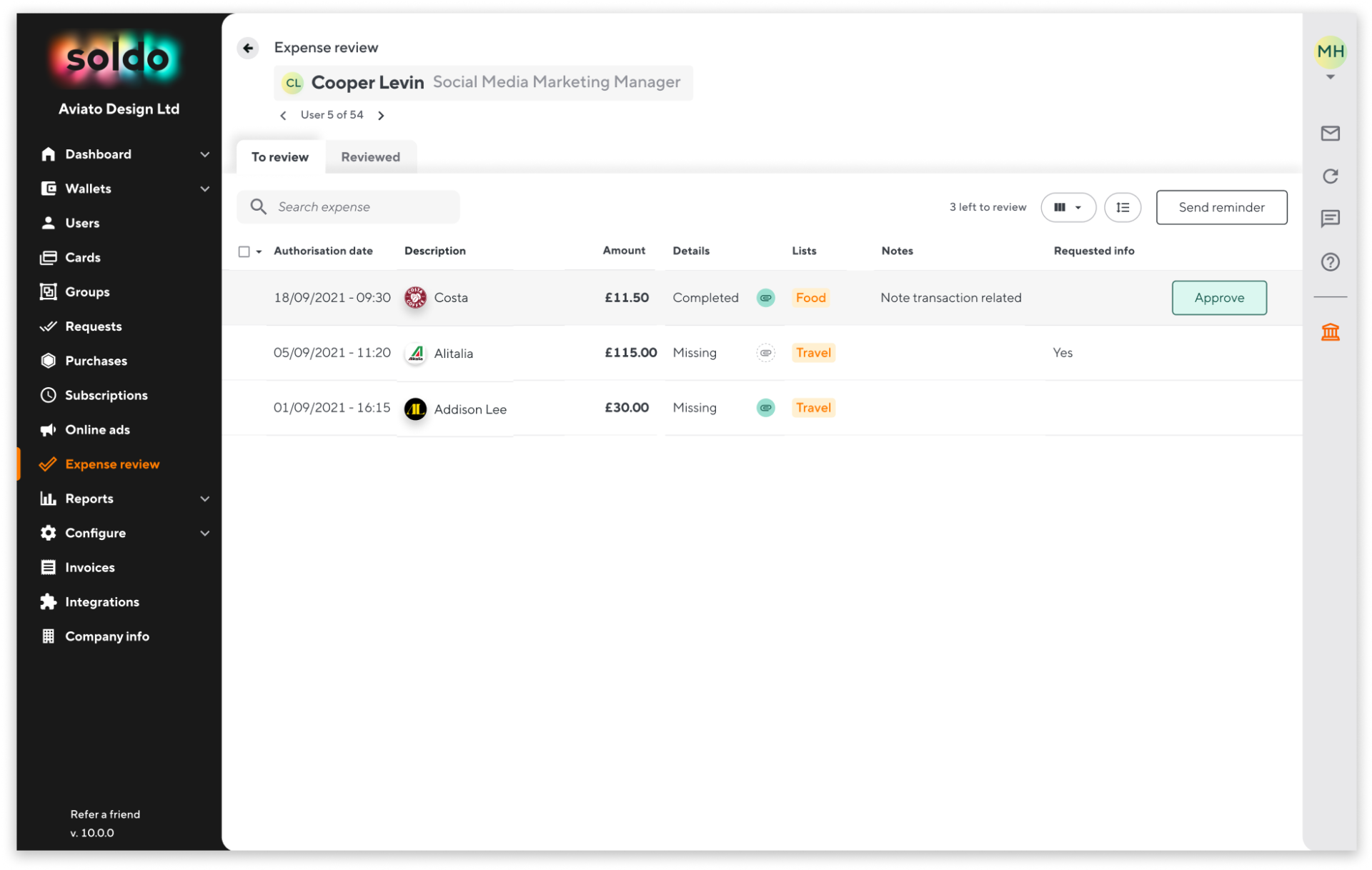Screen dimensions: 1372x870
Task: Open the help icon in right sidebar
Action: (1330, 261)
